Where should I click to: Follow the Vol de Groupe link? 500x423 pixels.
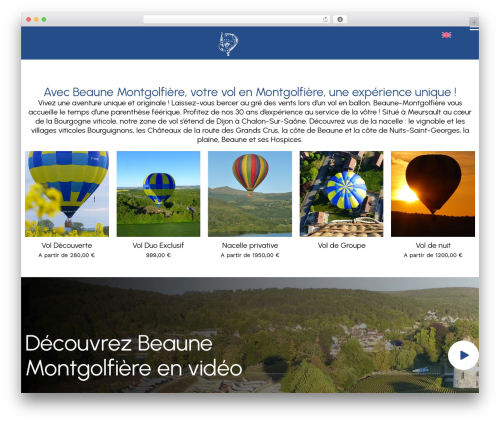coord(342,246)
